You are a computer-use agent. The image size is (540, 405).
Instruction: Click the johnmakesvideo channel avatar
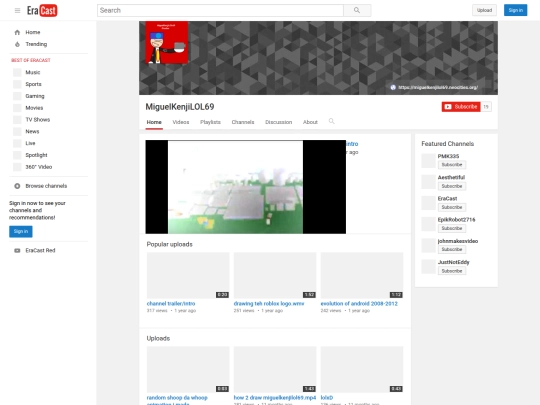428,246
